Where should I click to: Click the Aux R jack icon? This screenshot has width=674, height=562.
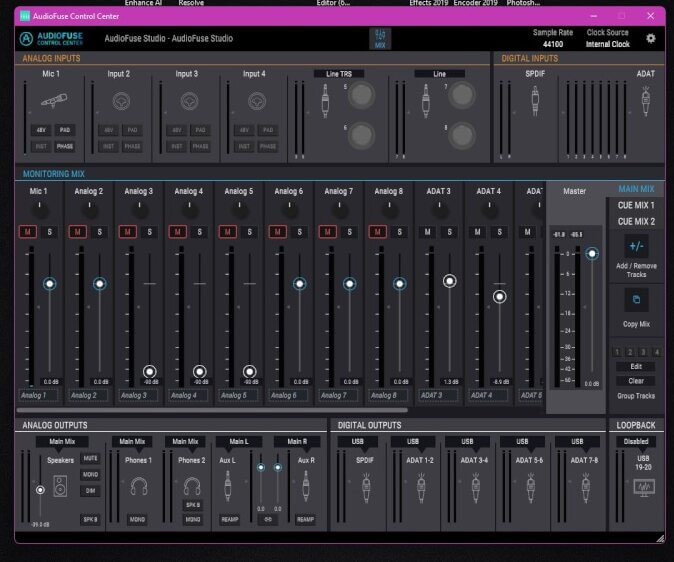306,486
